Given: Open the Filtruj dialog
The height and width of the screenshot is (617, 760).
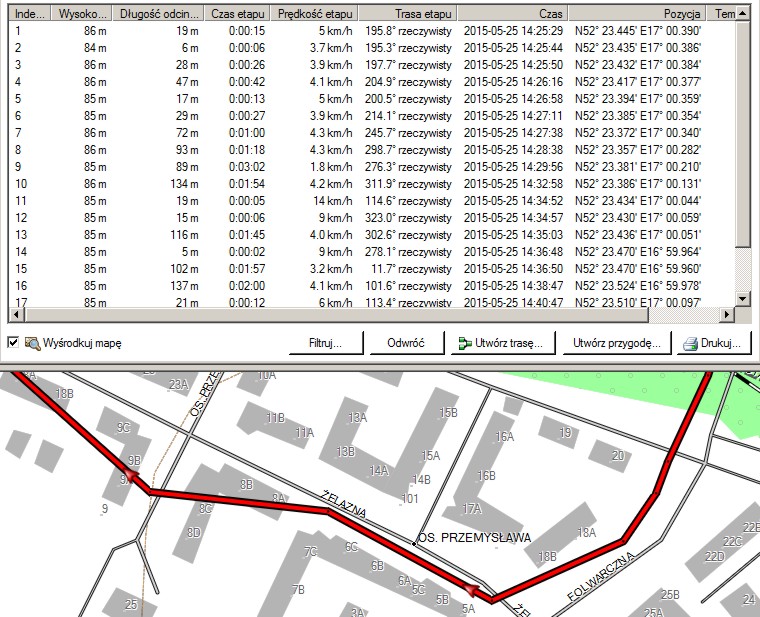Looking at the screenshot, I should 326,343.
